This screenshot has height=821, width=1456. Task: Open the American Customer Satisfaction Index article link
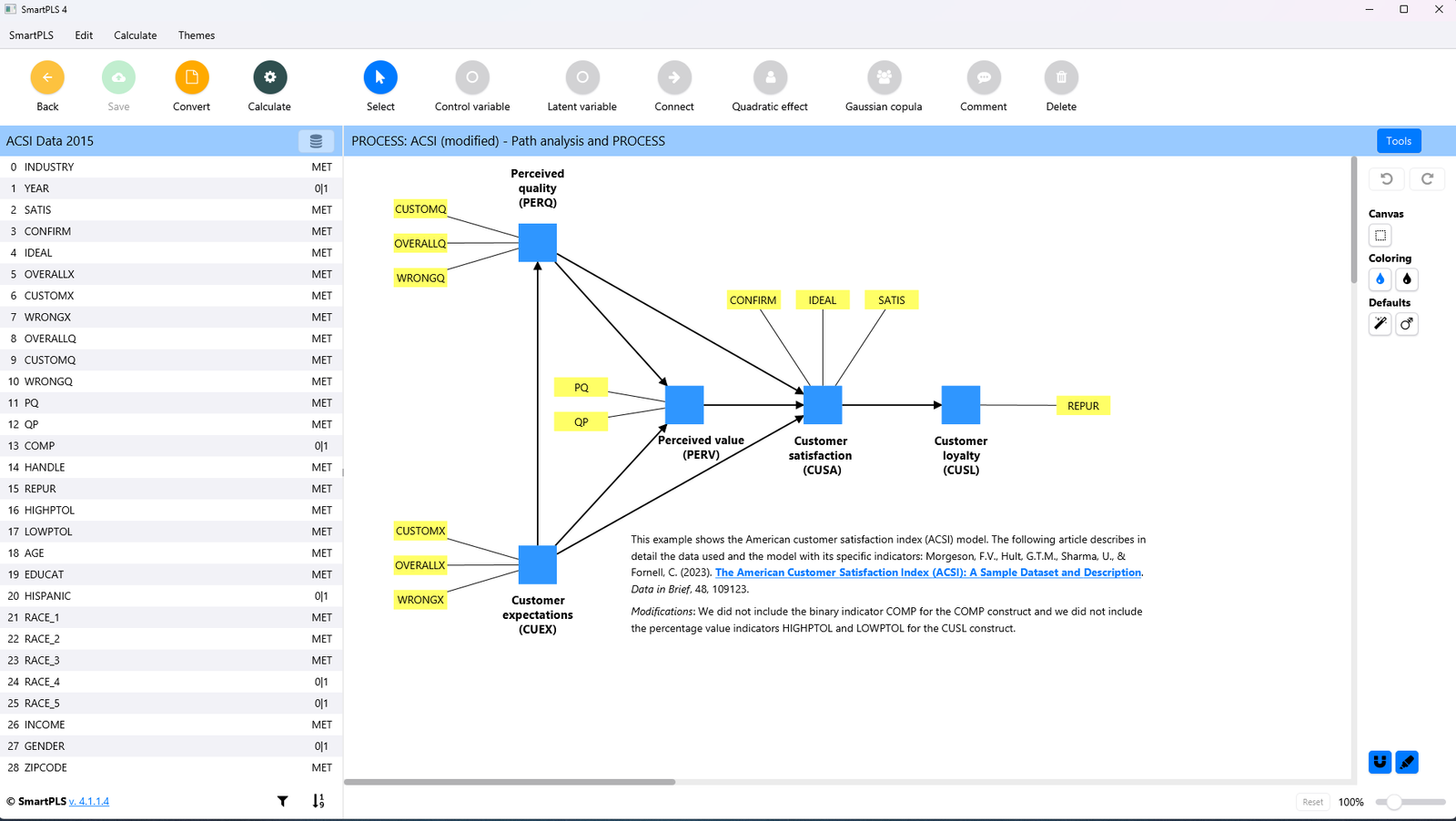928,573
